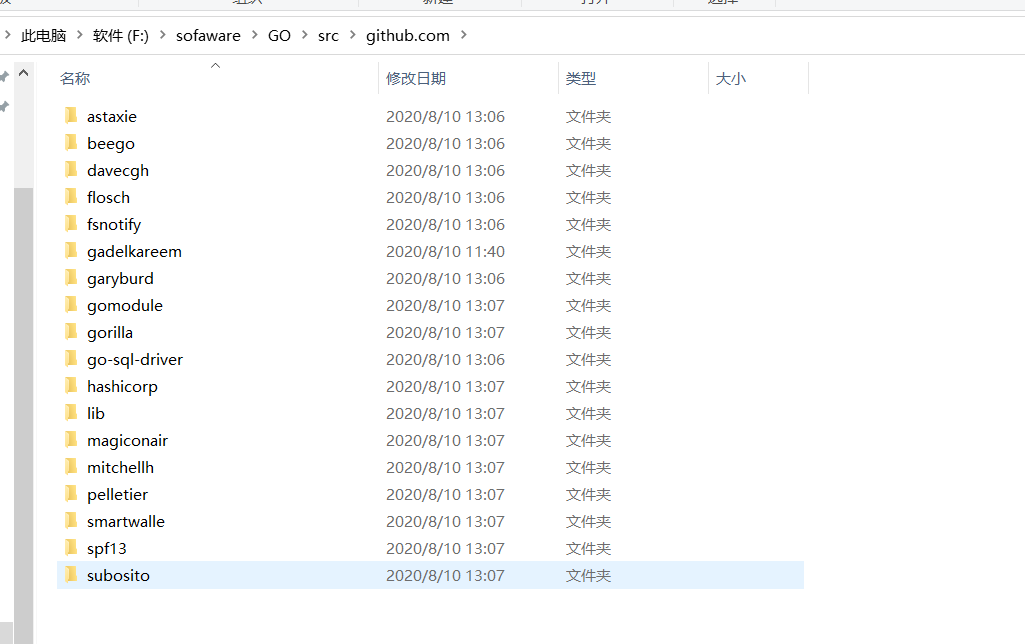Select the fsnotify folder name

(114, 225)
